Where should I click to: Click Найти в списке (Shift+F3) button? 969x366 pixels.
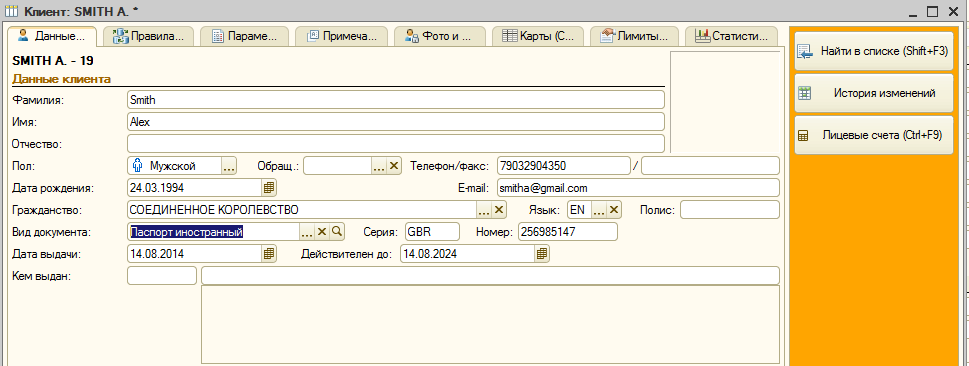(x=874, y=51)
